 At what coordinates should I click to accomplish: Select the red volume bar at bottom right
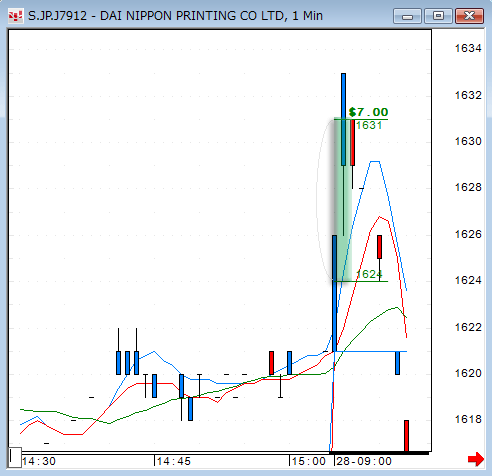pyautogui.click(x=406, y=436)
